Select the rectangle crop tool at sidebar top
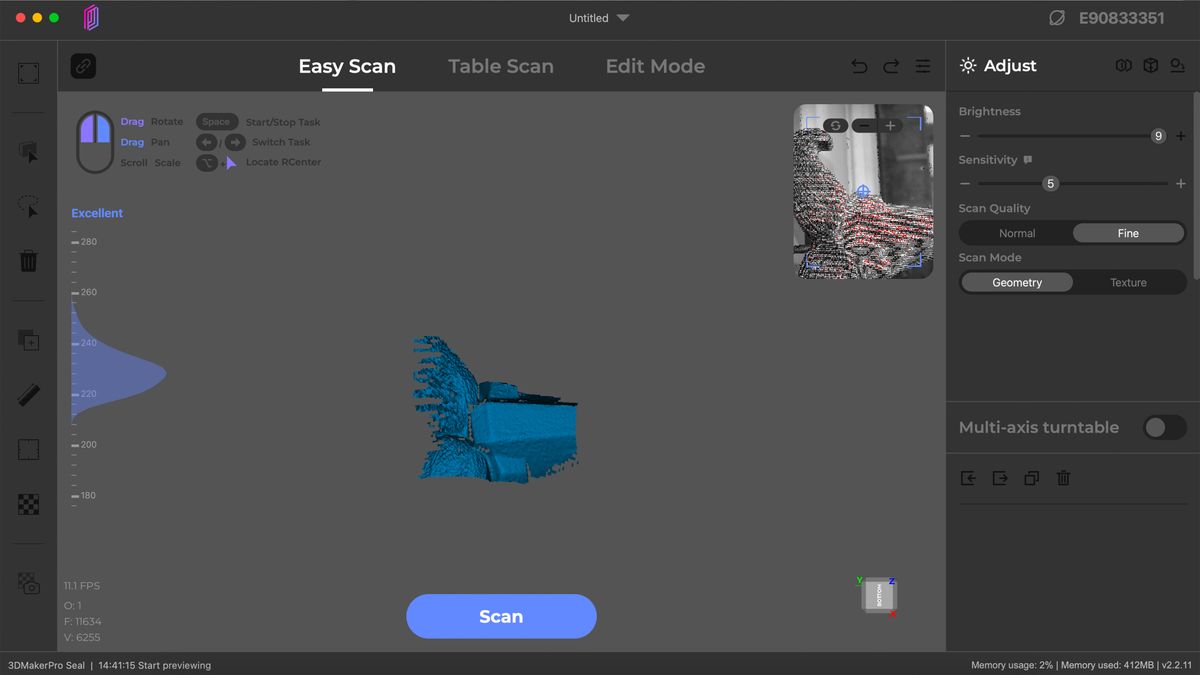This screenshot has width=1200, height=675. click(28, 72)
